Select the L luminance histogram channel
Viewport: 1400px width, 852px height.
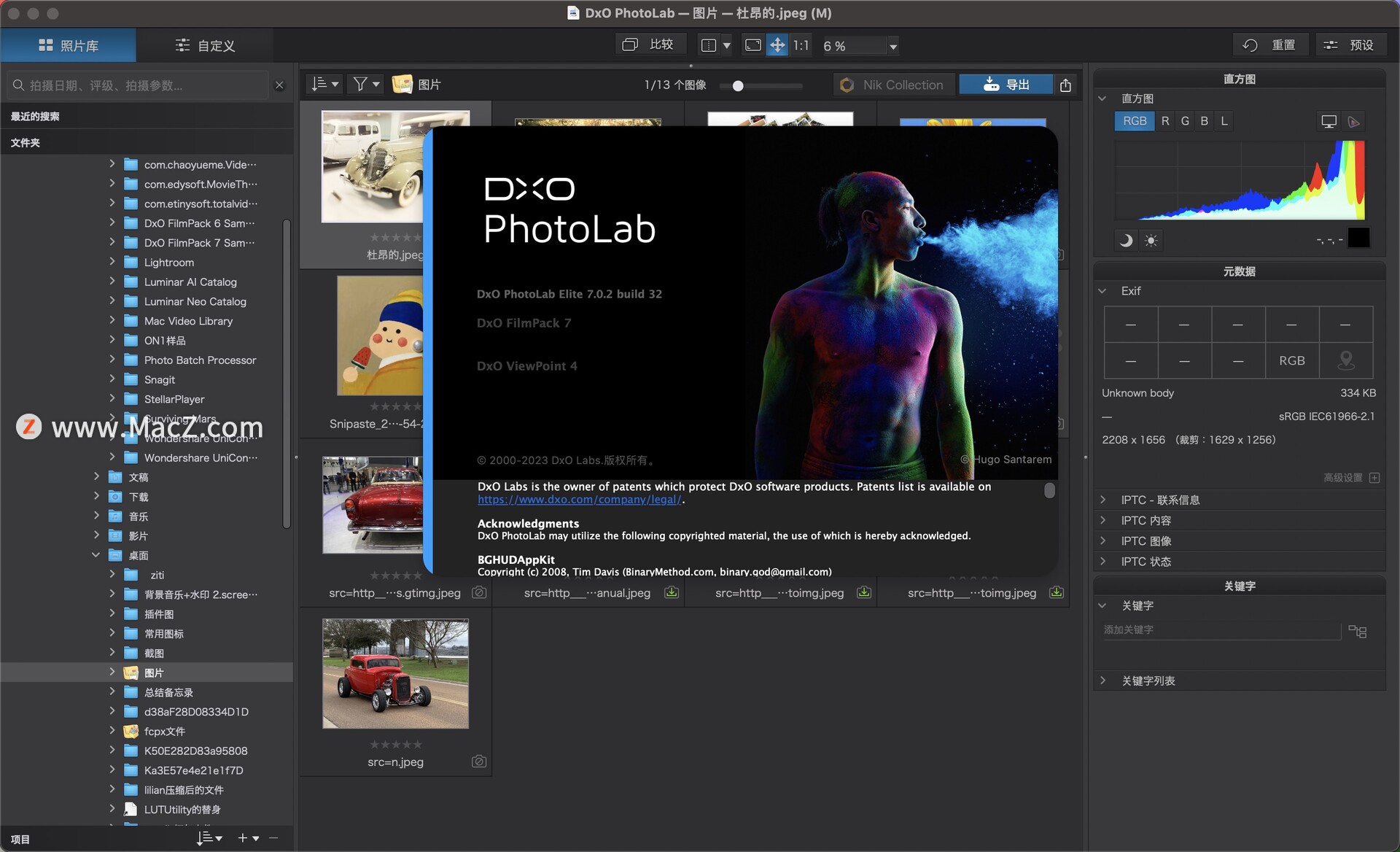pyautogui.click(x=1224, y=121)
